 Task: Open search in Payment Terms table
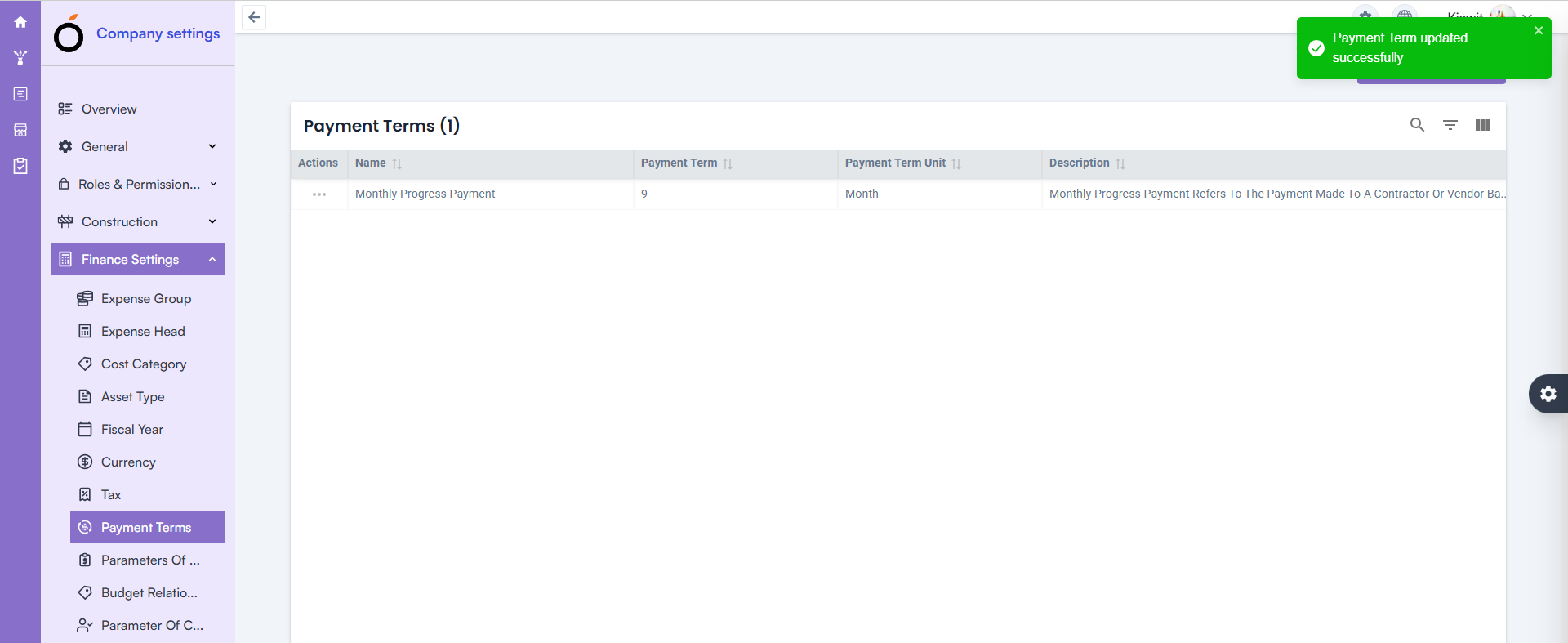(1417, 125)
